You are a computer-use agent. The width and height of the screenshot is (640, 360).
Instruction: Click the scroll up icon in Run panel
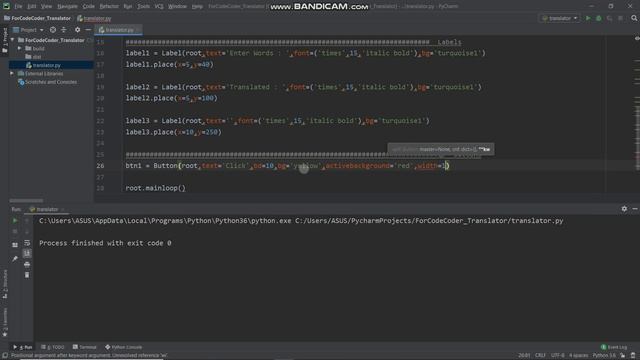(x=27, y=220)
